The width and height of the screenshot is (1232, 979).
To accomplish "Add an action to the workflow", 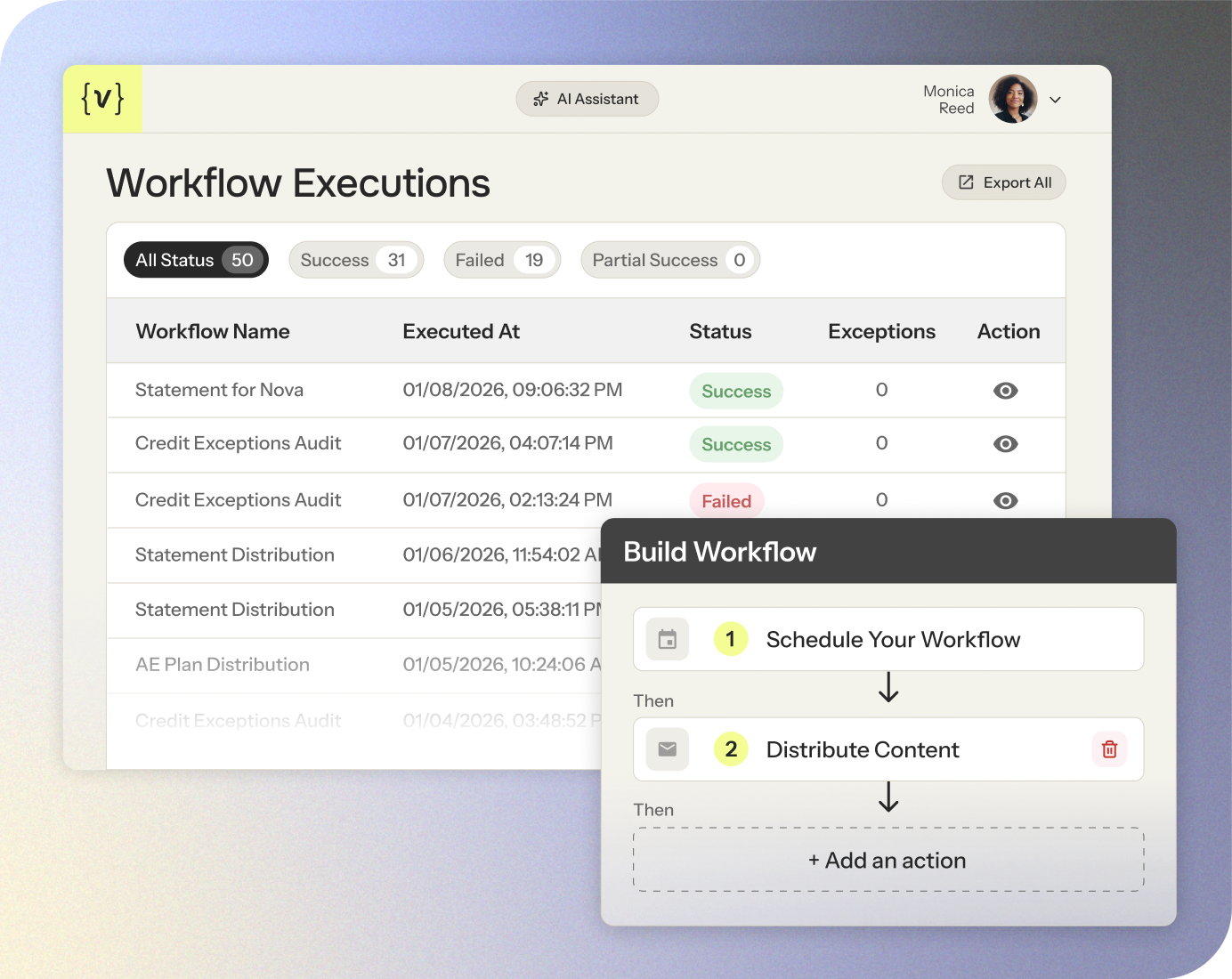I will click(888, 860).
